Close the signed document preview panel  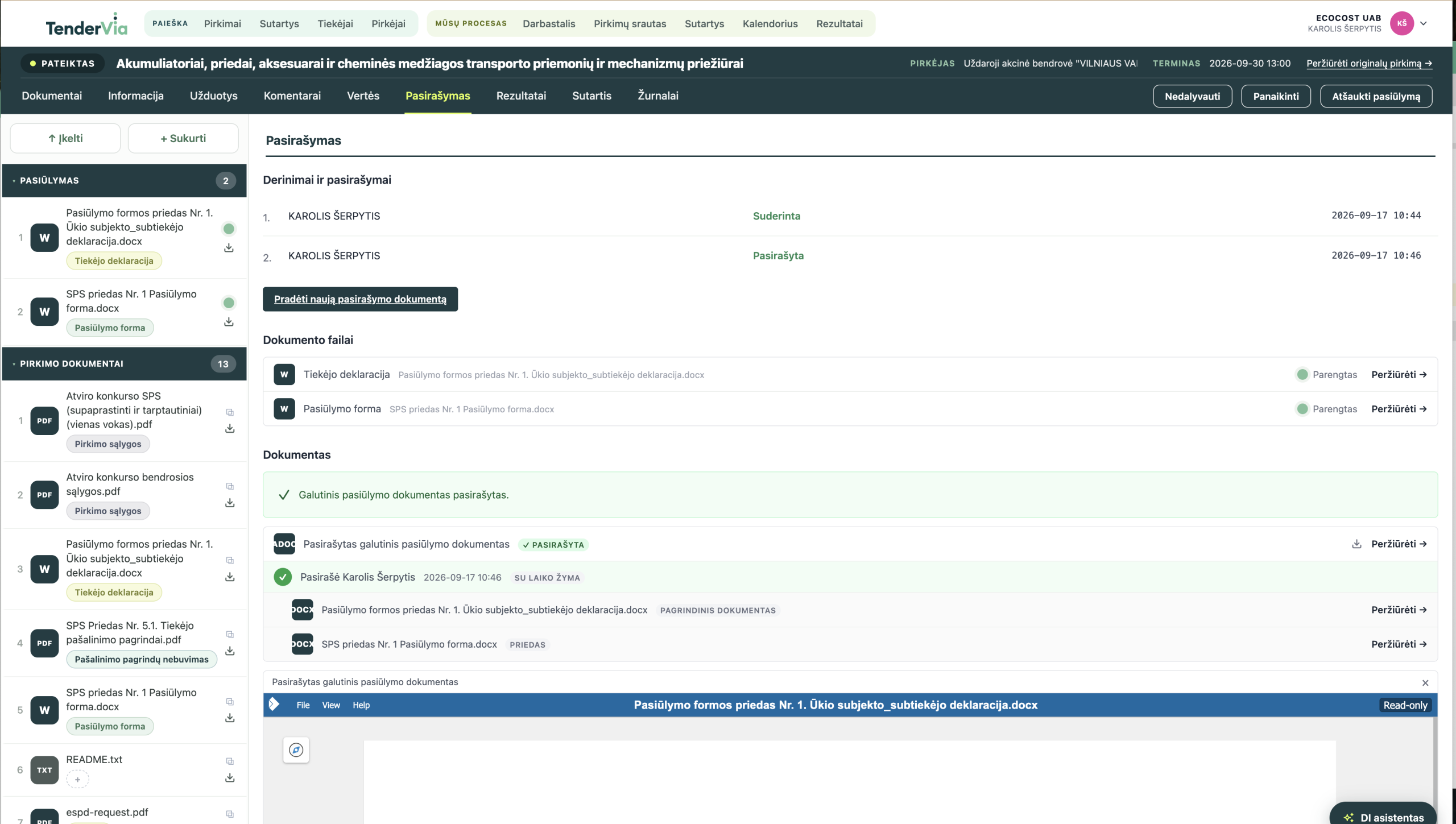point(1425,682)
